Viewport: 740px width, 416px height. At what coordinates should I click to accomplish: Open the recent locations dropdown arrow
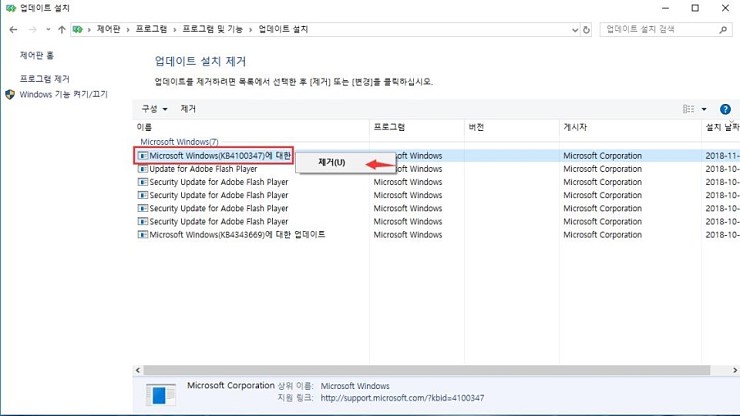[48, 29]
